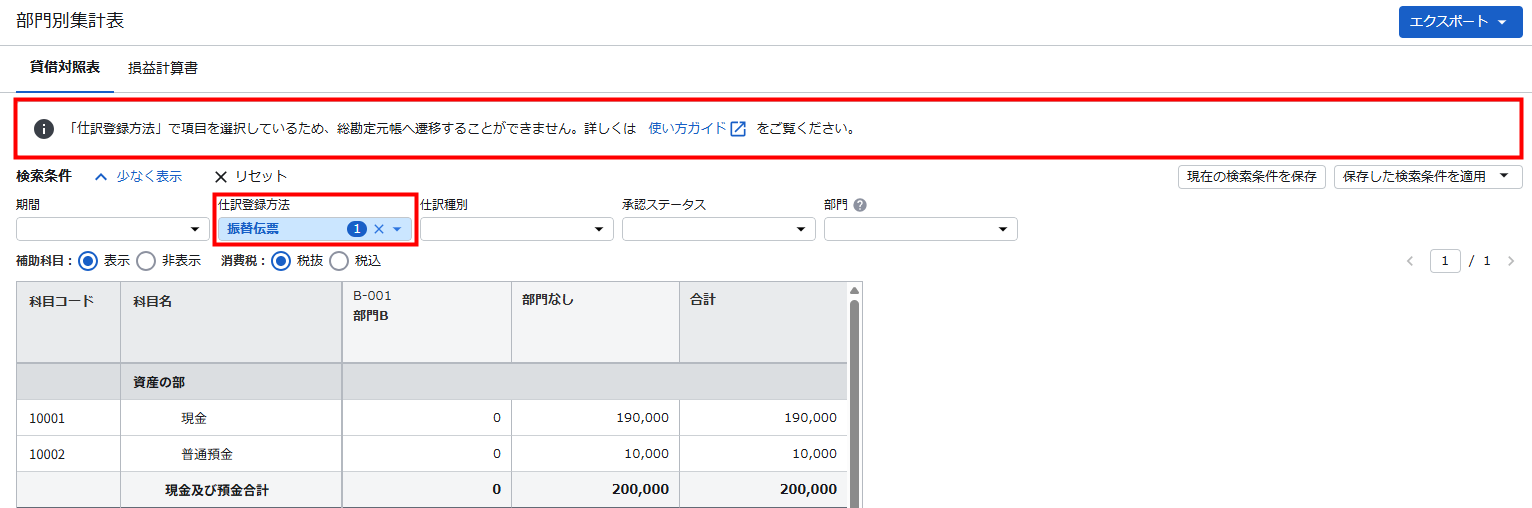Viewport: 1532px width, 508px height.
Task: Click 現在の検索条件を保存 button
Action: click(1251, 177)
